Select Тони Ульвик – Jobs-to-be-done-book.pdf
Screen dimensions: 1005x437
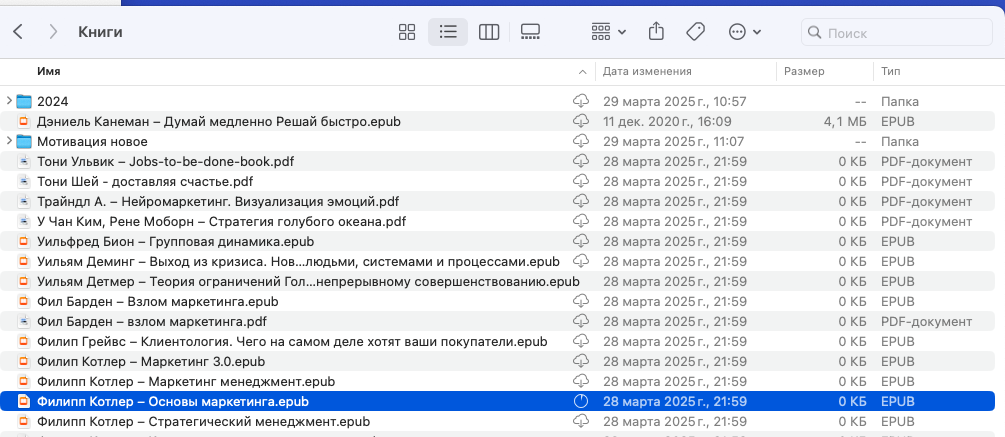pyautogui.click(x=165, y=161)
